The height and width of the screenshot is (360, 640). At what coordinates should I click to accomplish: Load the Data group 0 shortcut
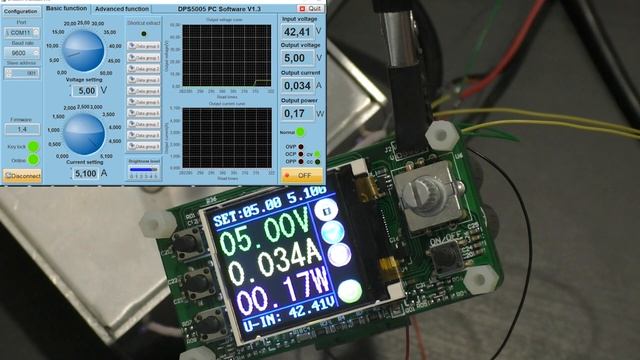144,46
